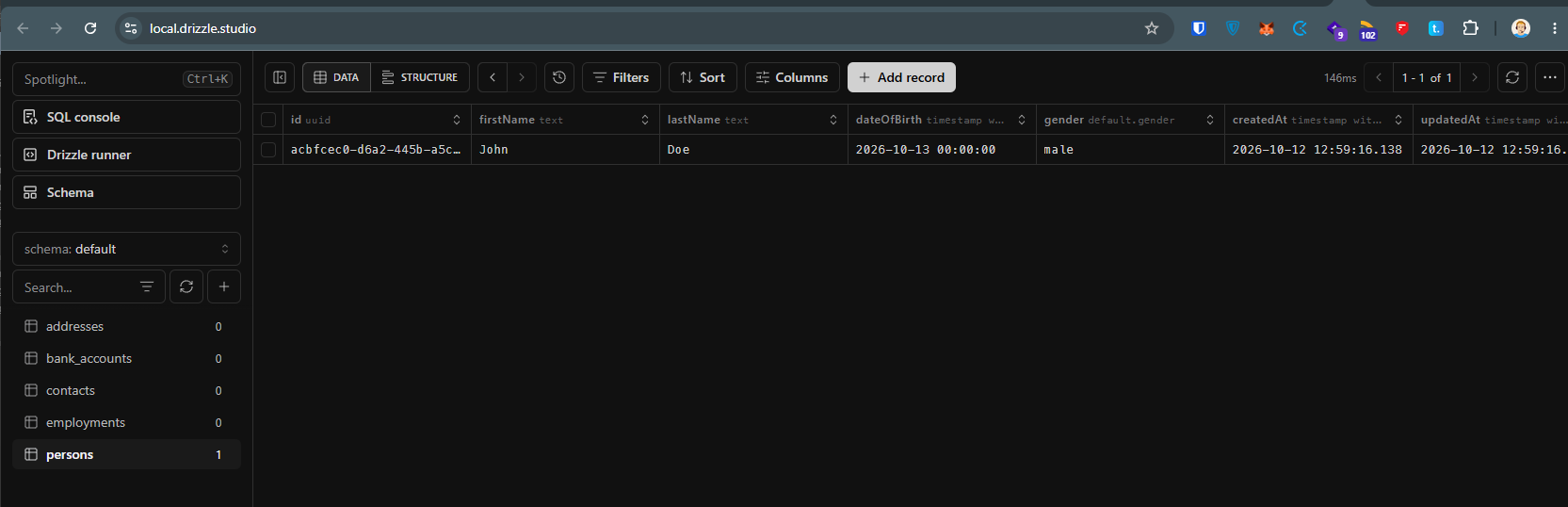This screenshot has width=1568, height=507.
Task: Open the extension with 102 badge
Action: [1367, 29]
